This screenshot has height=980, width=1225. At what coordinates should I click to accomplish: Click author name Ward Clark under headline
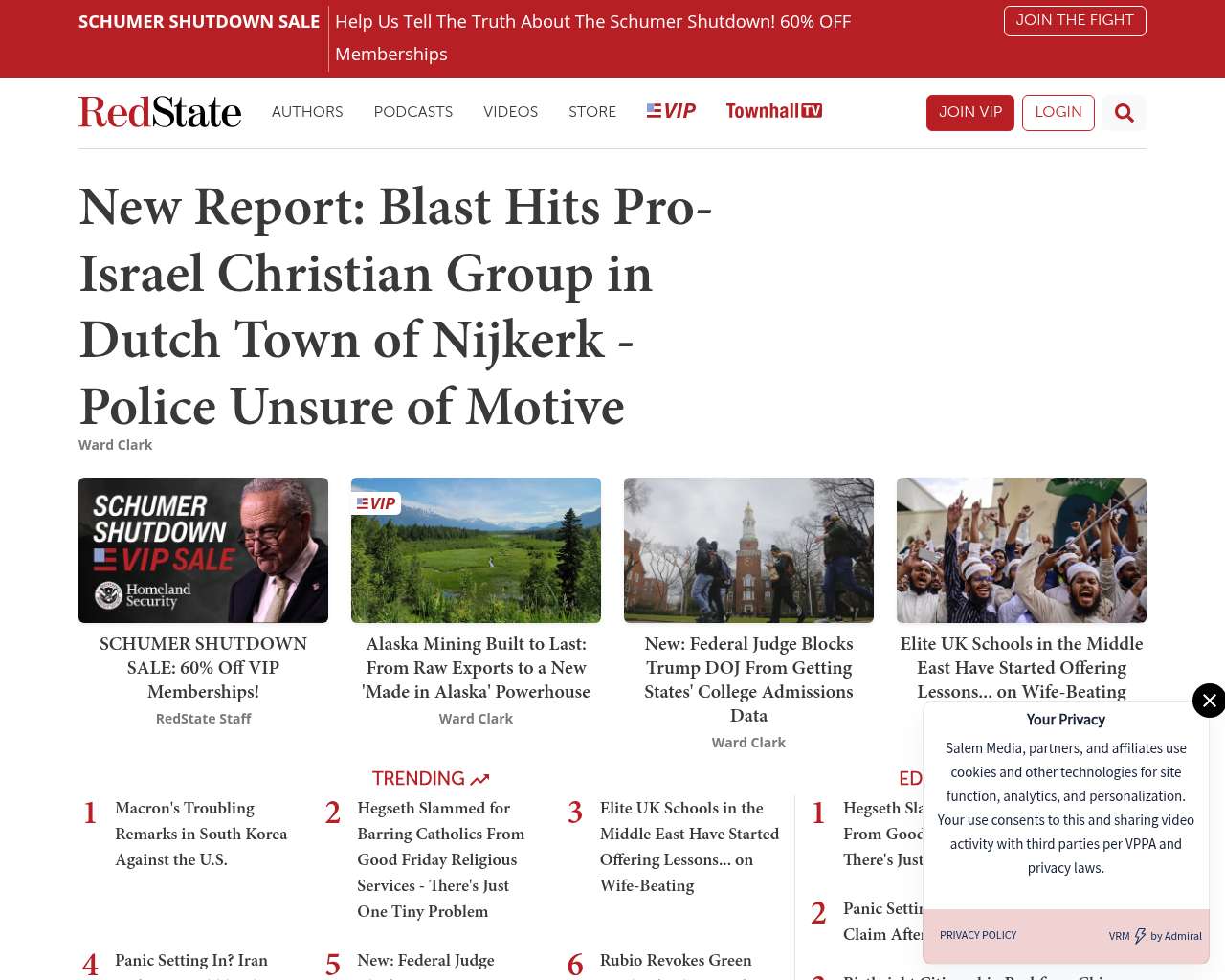[x=115, y=445]
